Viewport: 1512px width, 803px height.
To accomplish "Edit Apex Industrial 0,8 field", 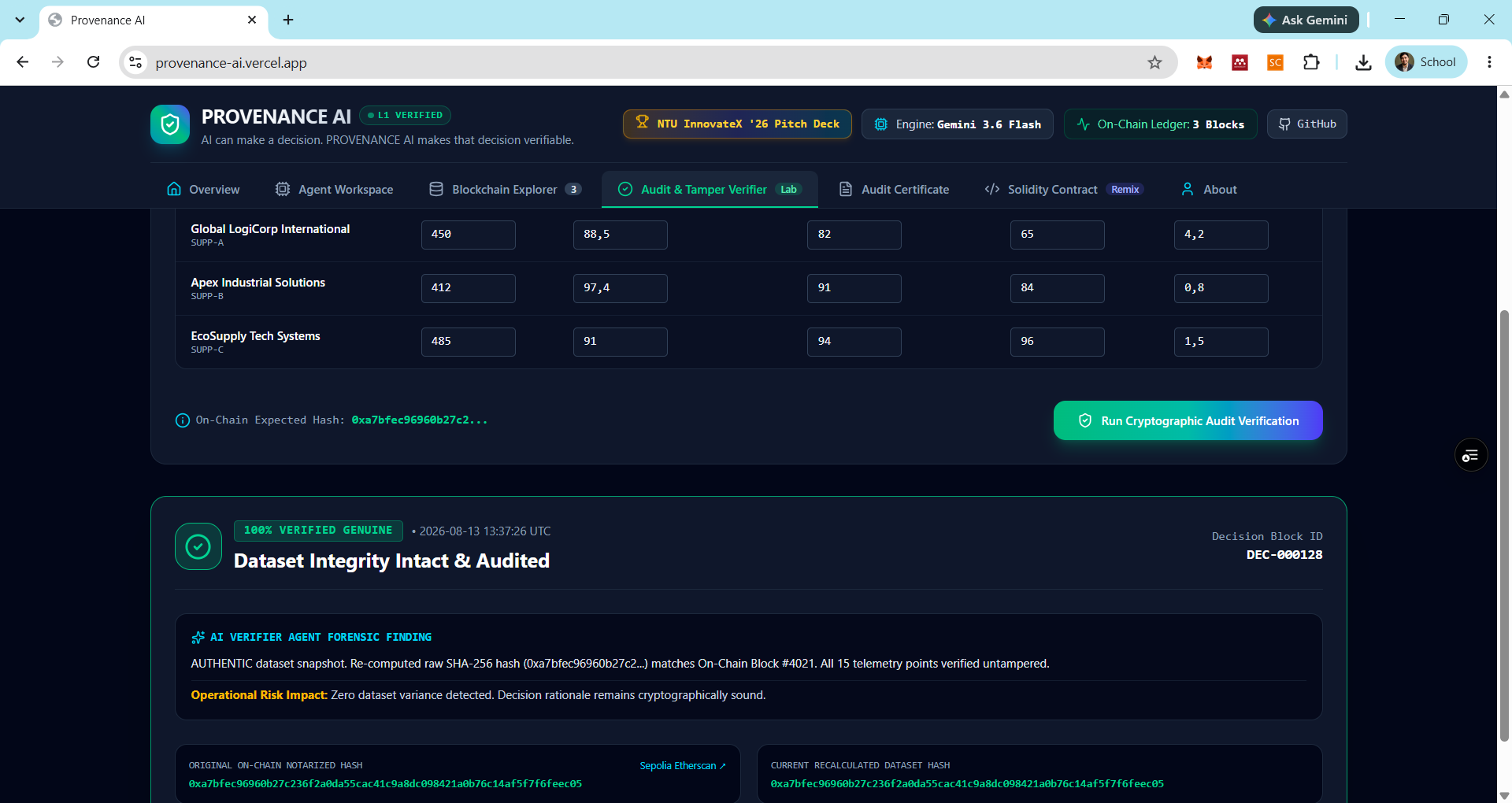I will [x=1221, y=288].
